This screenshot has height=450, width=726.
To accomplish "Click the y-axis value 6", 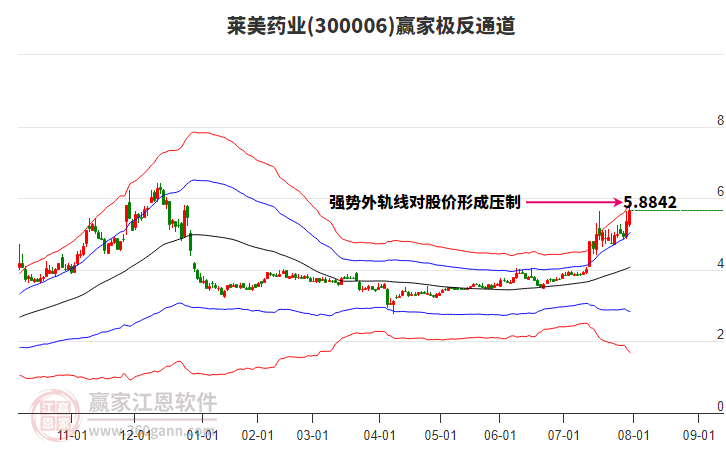I will click(x=720, y=191).
